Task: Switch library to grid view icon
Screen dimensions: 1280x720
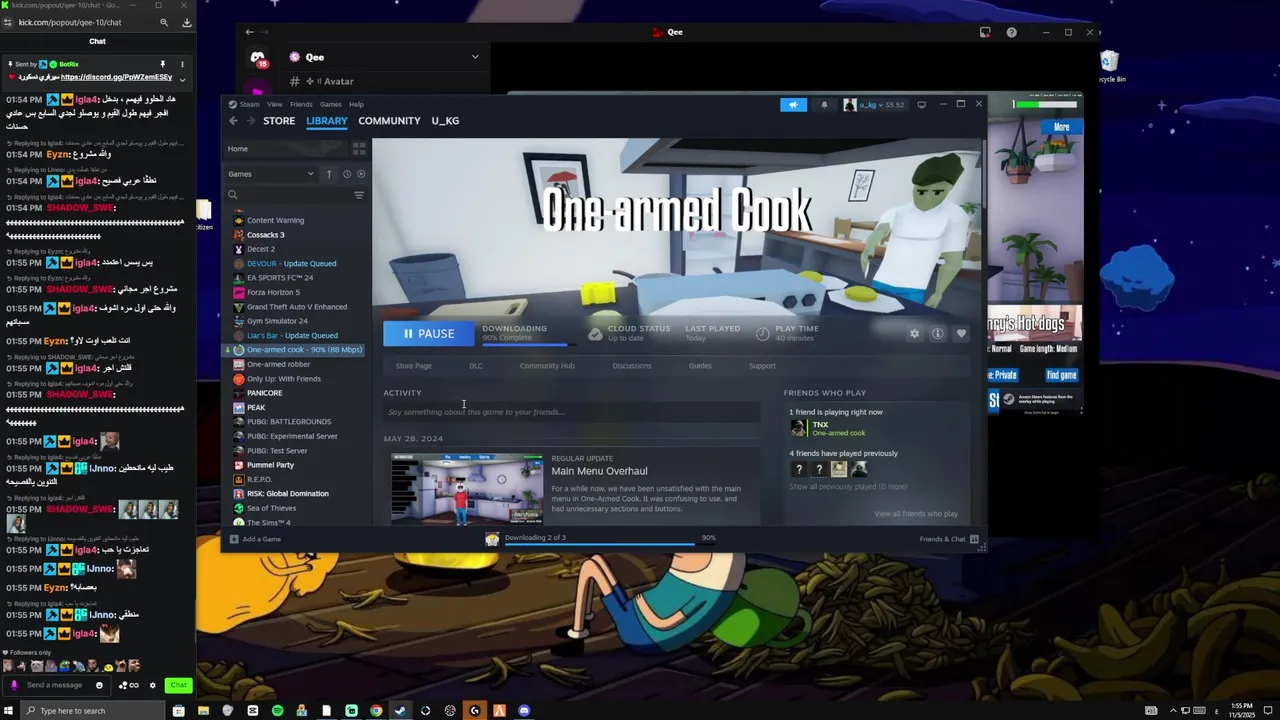Action: (359, 149)
